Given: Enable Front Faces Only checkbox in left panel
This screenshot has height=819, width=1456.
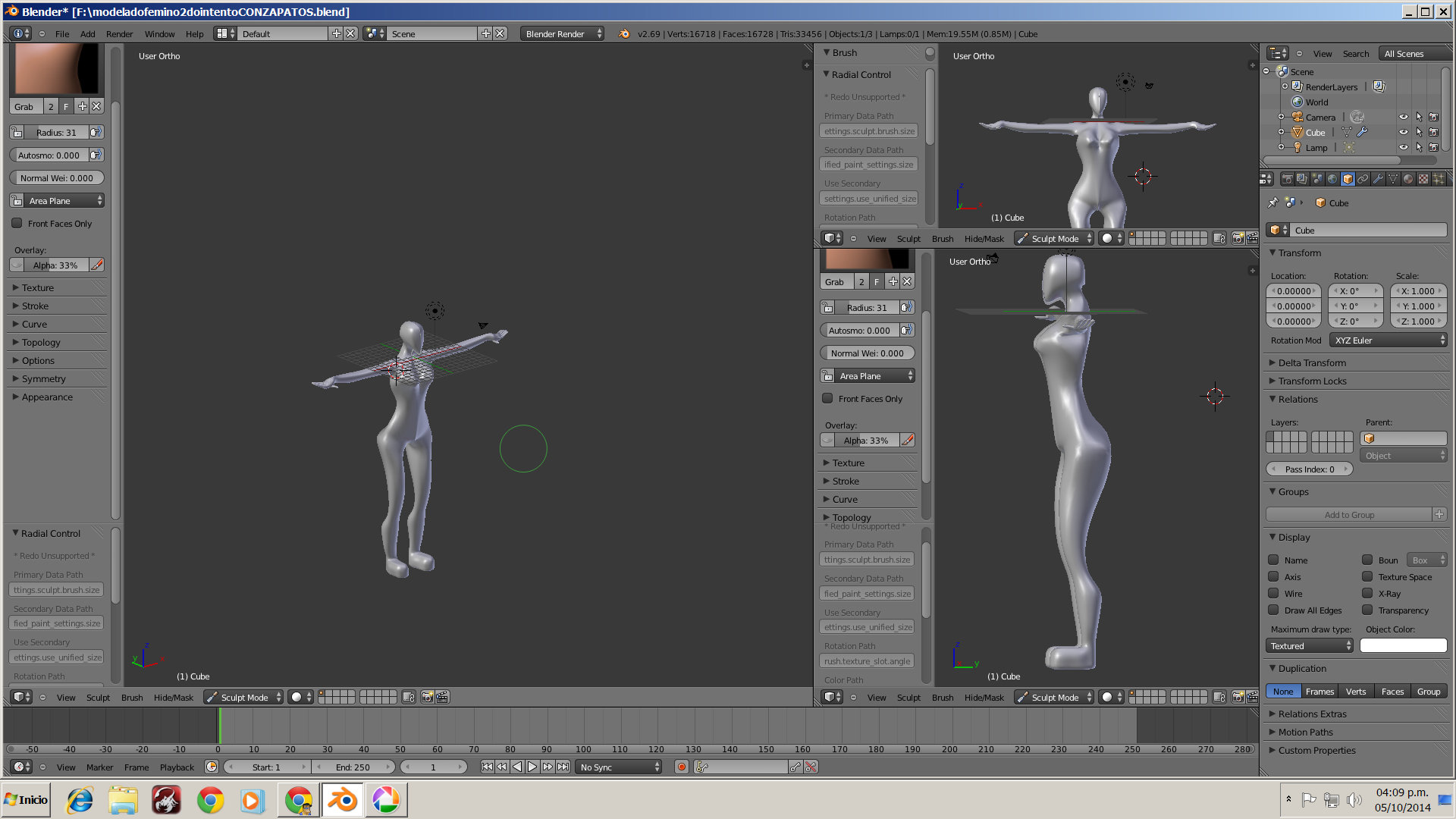Looking at the screenshot, I should (17, 223).
